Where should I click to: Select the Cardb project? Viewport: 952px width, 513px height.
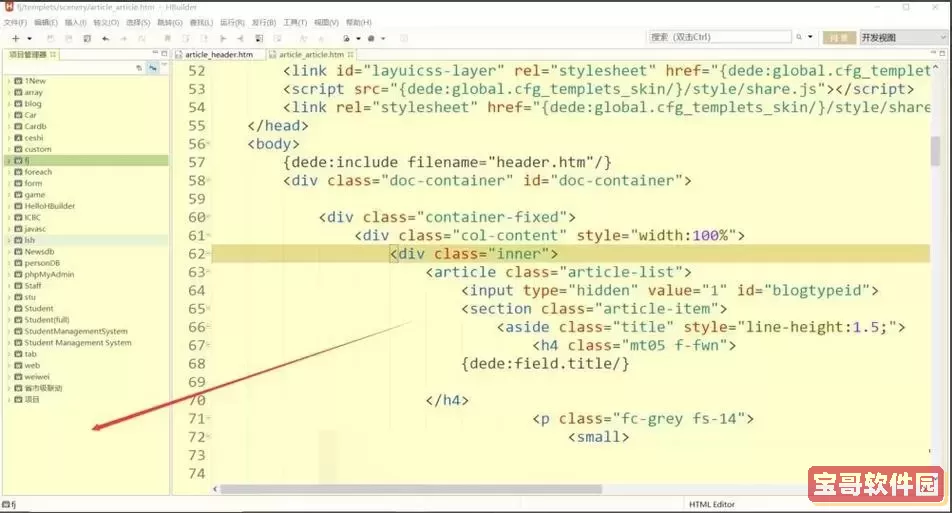click(x=35, y=126)
